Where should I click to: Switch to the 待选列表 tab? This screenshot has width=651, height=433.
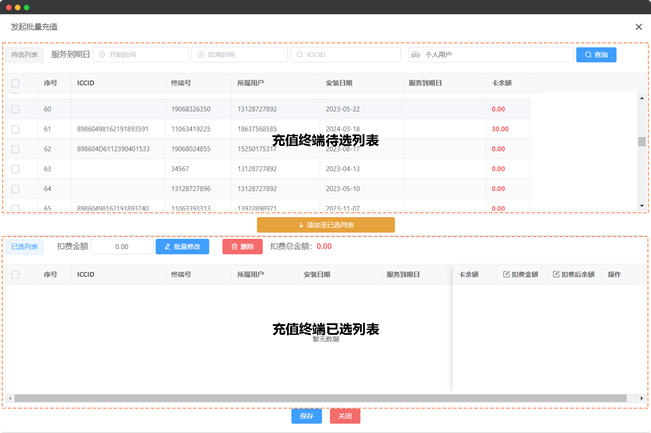tap(25, 55)
